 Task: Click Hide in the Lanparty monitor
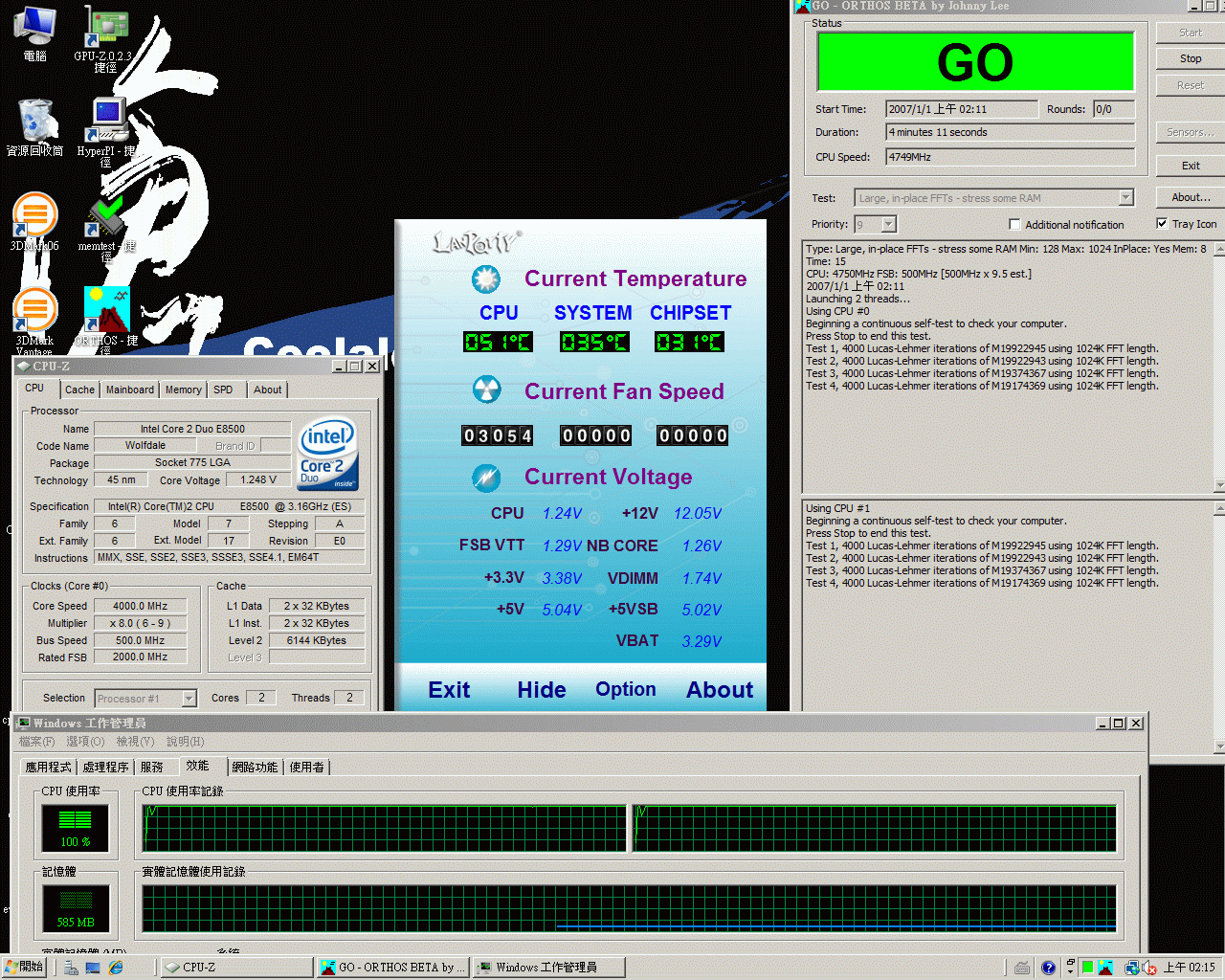pos(542,690)
